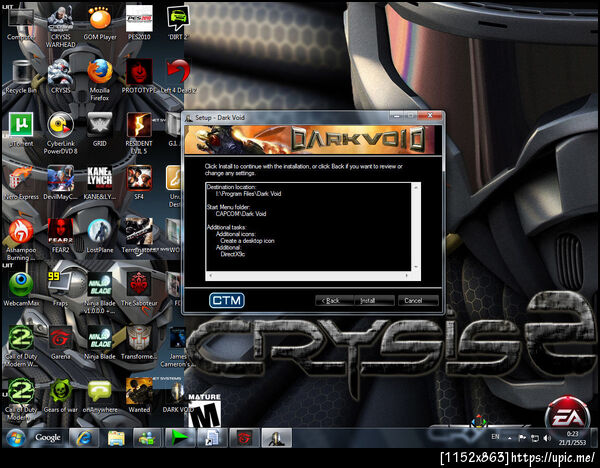Viewport: 600px width, 468px height.
Task: Switch to the Dark Void setup taskbar button
Action: pos(276,438)
